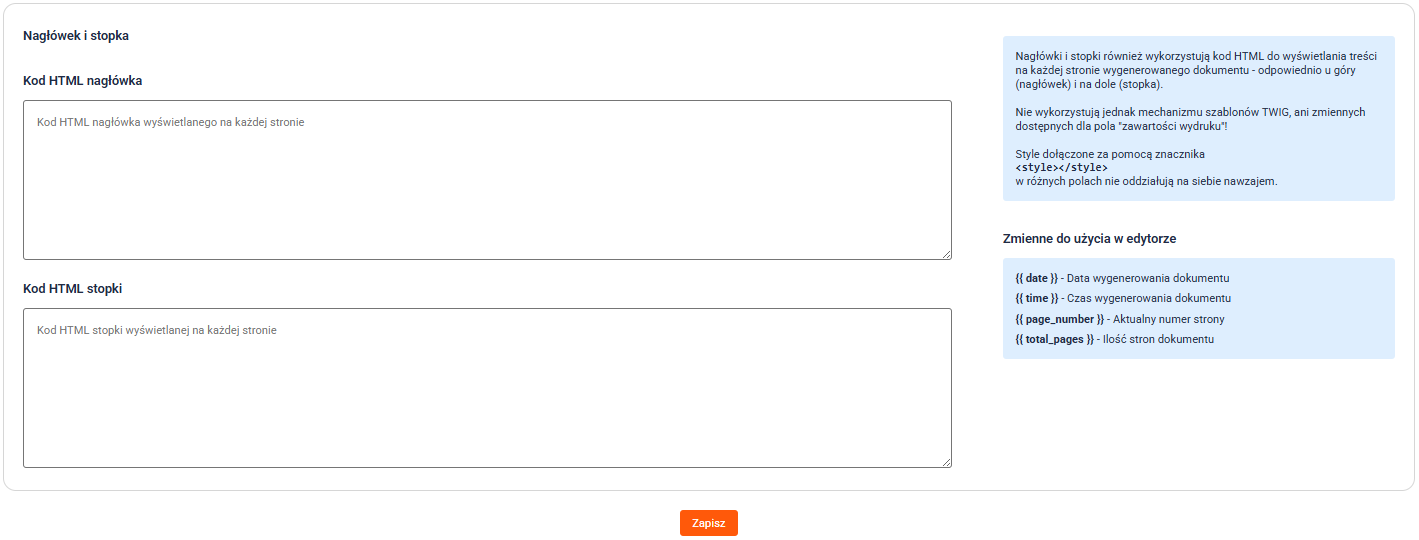Click the "Czas wygenerowania dokumentu" description

[1149, 298]
